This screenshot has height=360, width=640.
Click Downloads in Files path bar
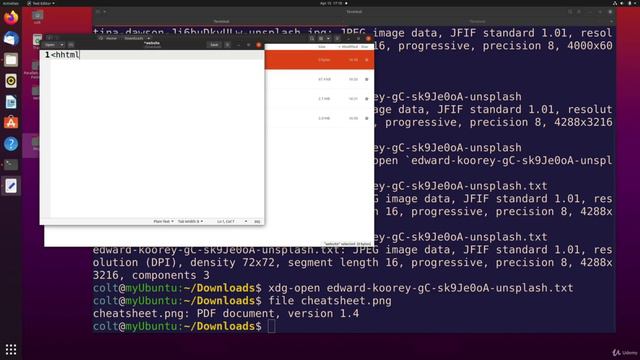pos(134,38)
